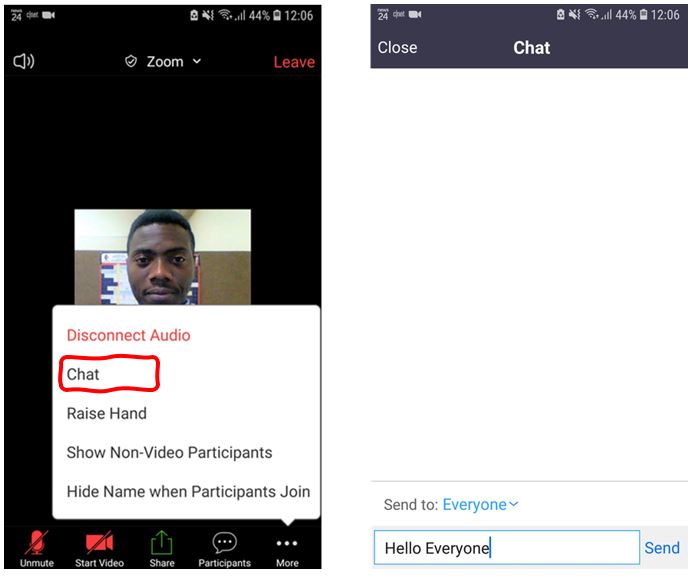This screenshot has height=576, width=694.
Task: Tap the speaker audio icon
Action: click(x=24, y=62)
